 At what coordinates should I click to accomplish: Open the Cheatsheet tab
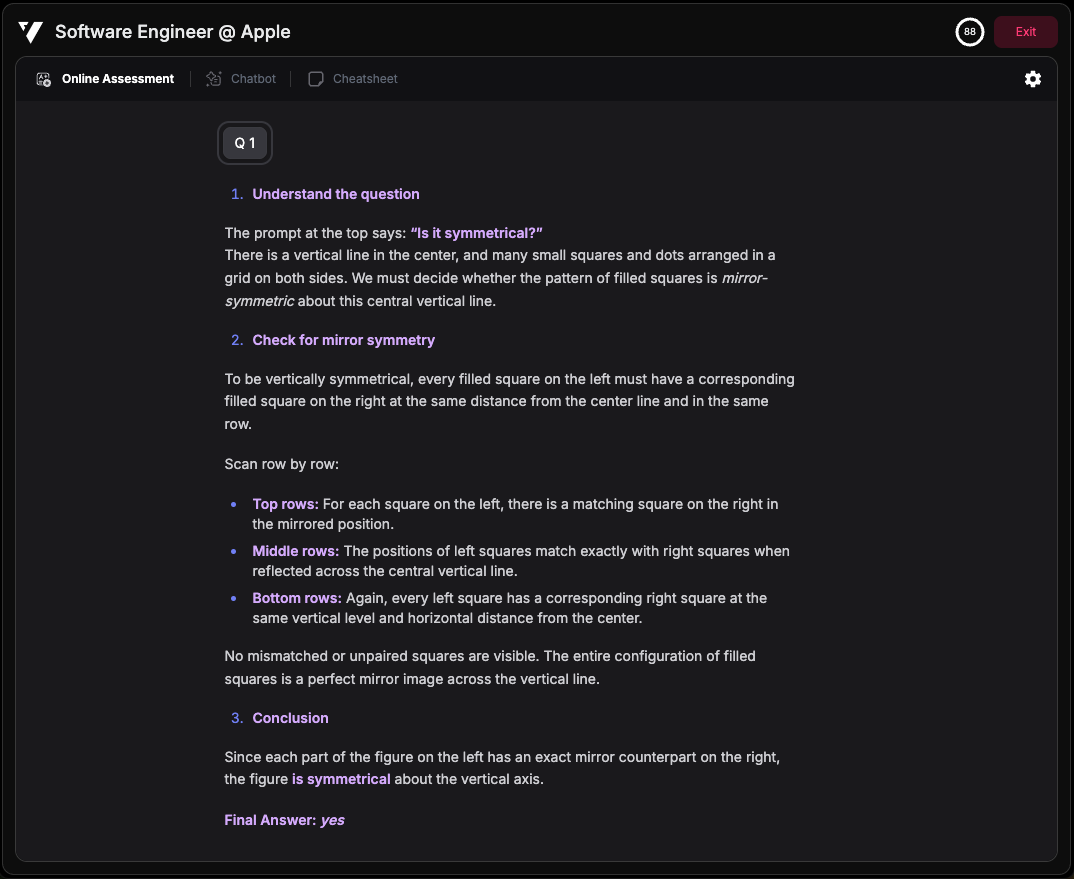pos(365,79)
